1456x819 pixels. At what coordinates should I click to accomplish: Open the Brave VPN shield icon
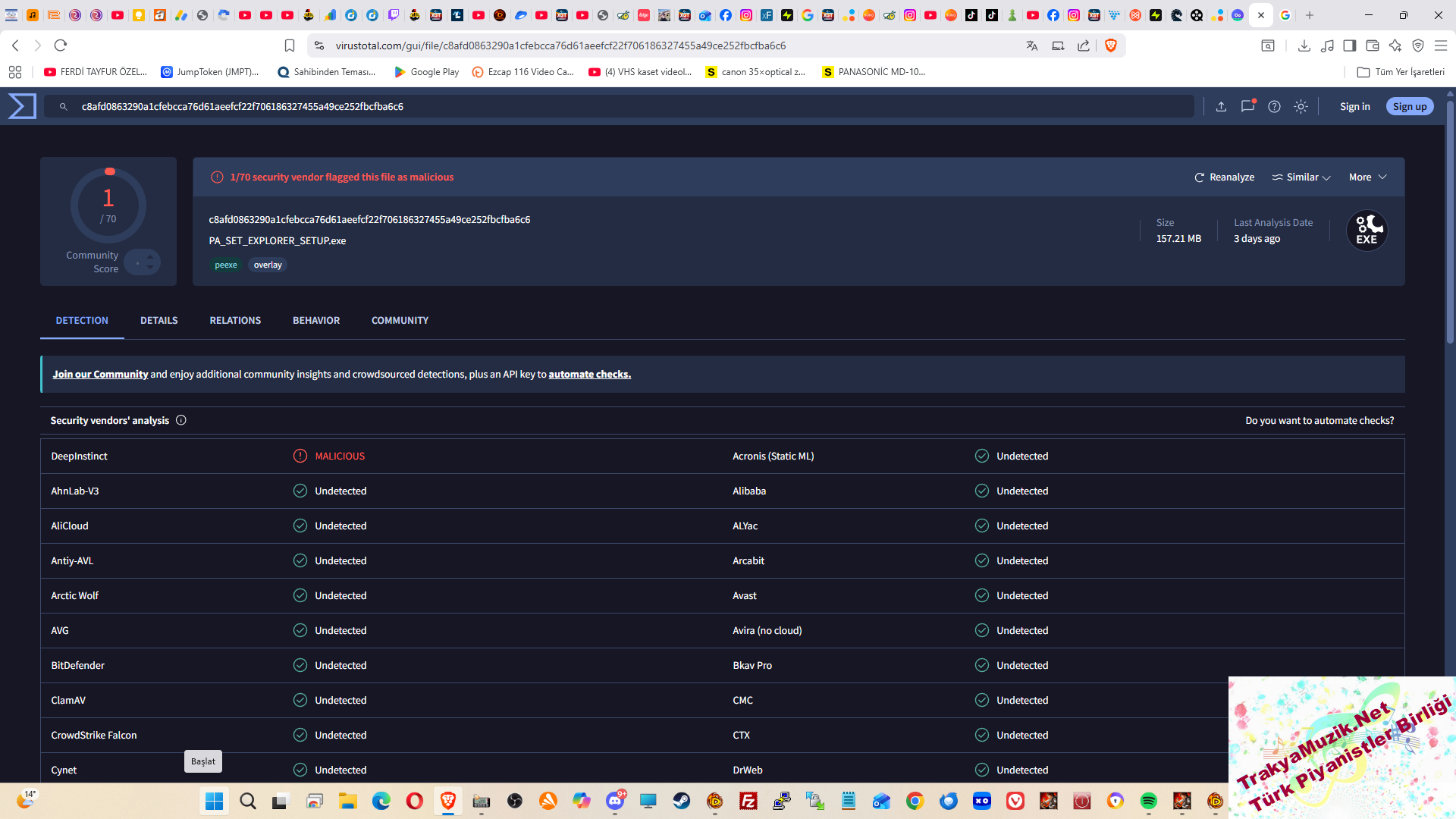coord(1418,46)
